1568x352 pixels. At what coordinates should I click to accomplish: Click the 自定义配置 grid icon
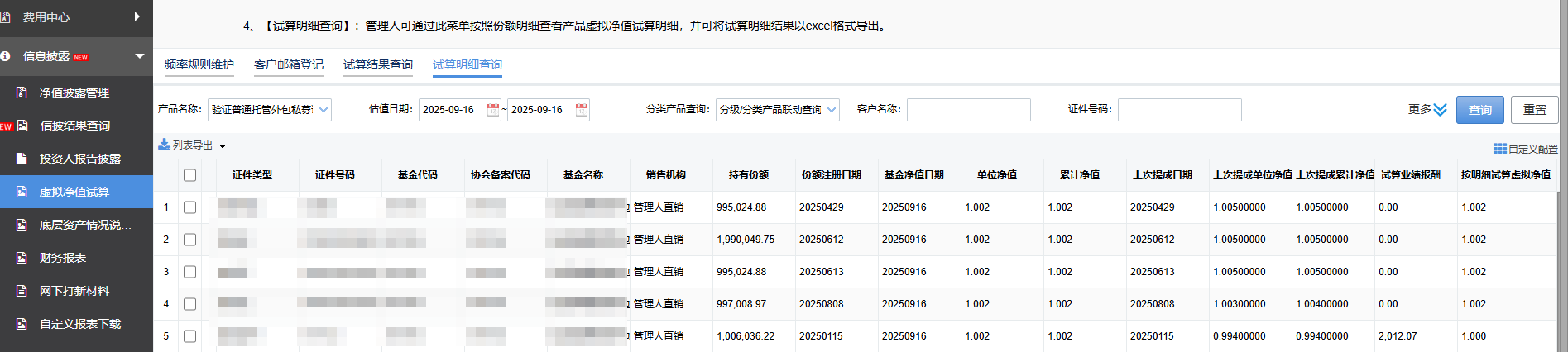[1499, 149]
